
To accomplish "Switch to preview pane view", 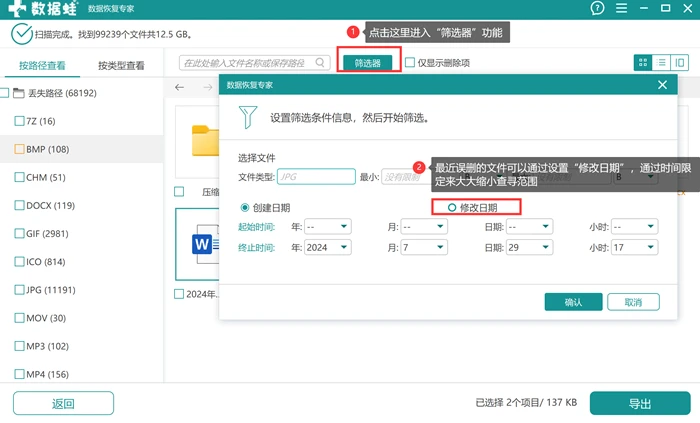I will pyautogui.click(x=679, y=62).
